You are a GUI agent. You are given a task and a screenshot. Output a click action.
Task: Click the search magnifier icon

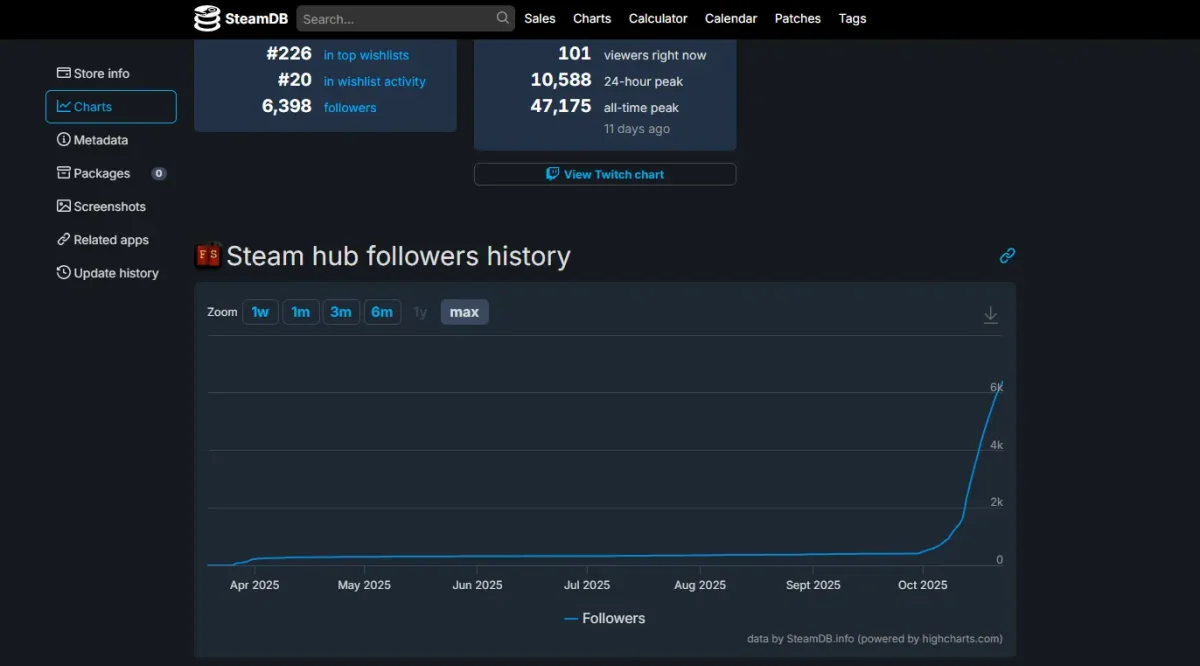pos(502,18)
